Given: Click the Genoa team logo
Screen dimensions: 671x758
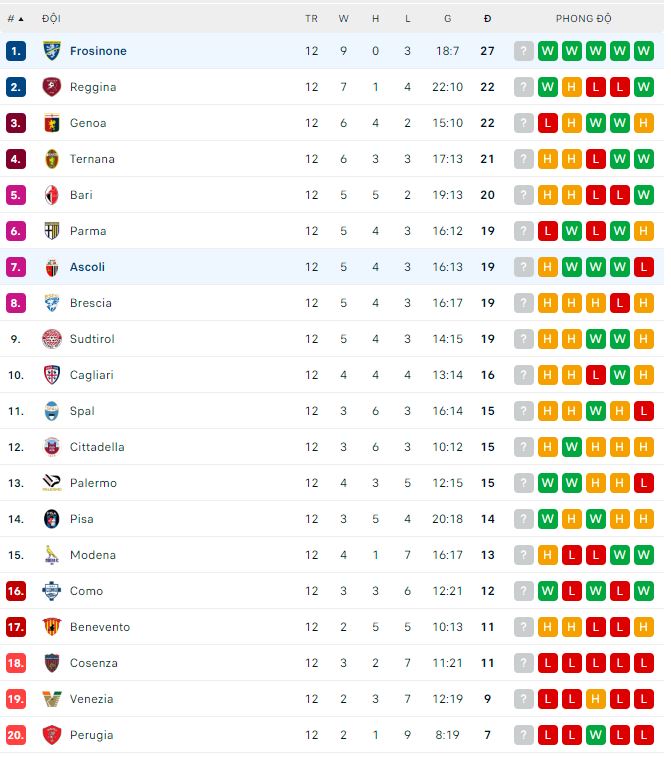Looking at the screenshot, I should [x=52, y=123].
